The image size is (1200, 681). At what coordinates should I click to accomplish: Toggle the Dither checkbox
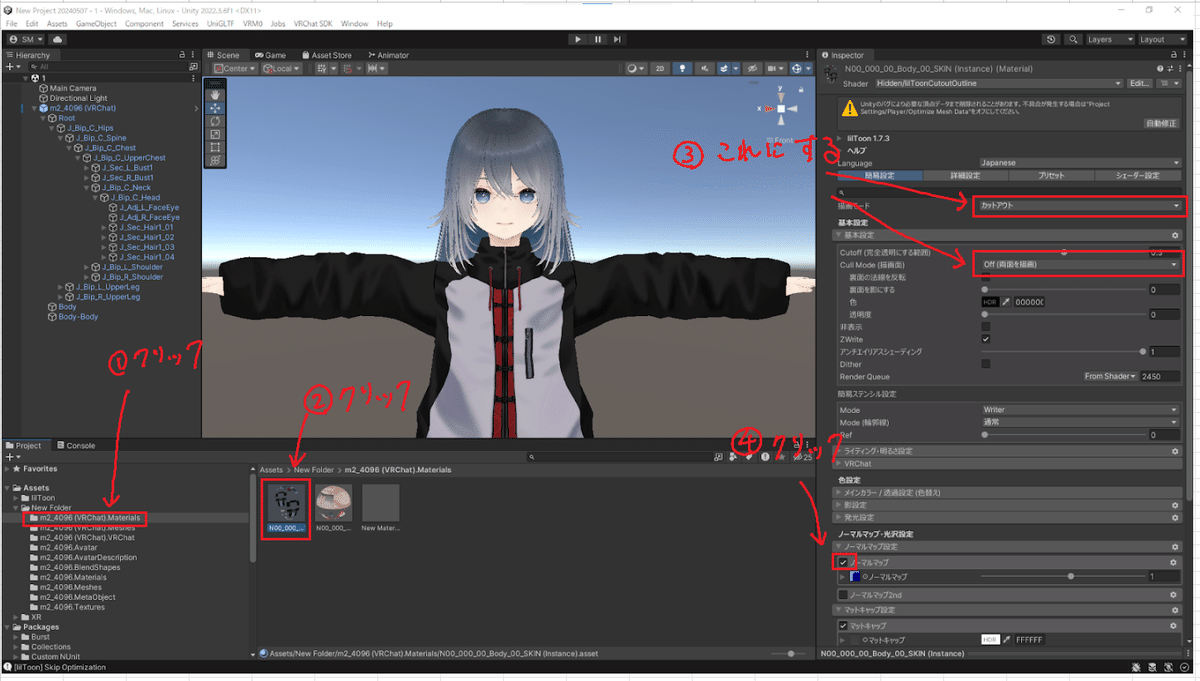(986, 364)
